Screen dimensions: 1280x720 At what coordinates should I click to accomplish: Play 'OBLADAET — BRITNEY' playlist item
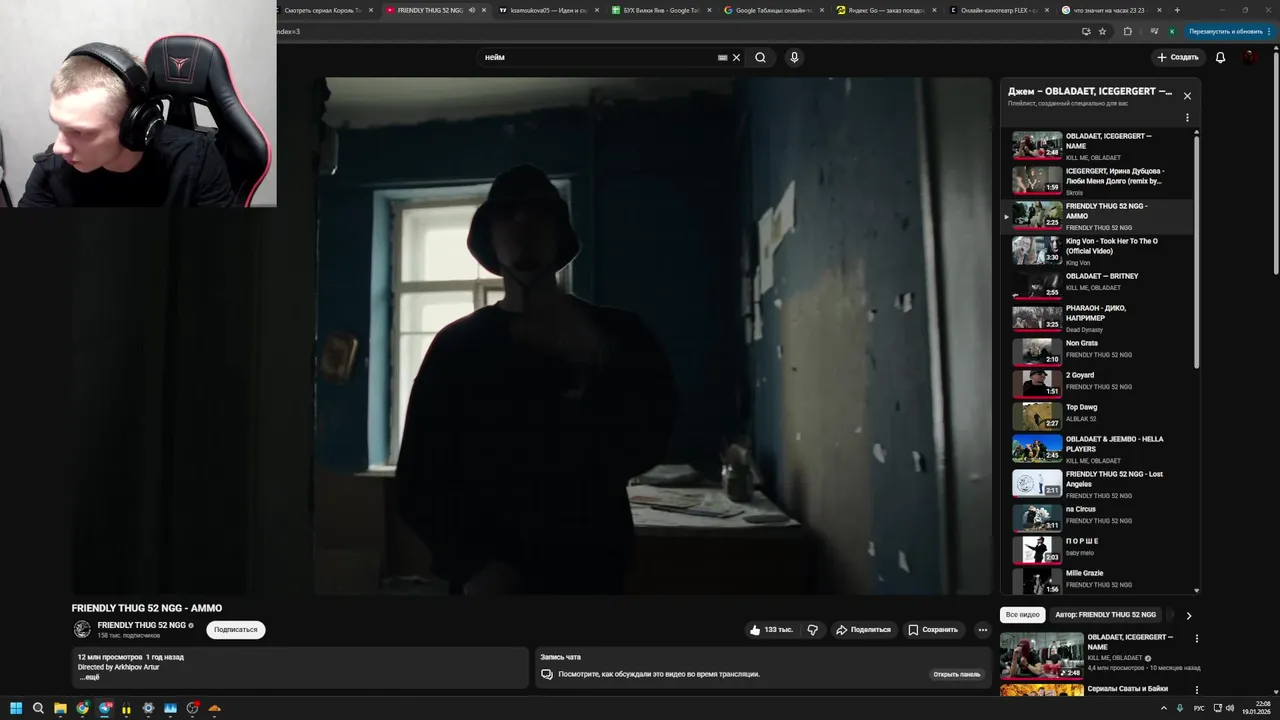1098,286
